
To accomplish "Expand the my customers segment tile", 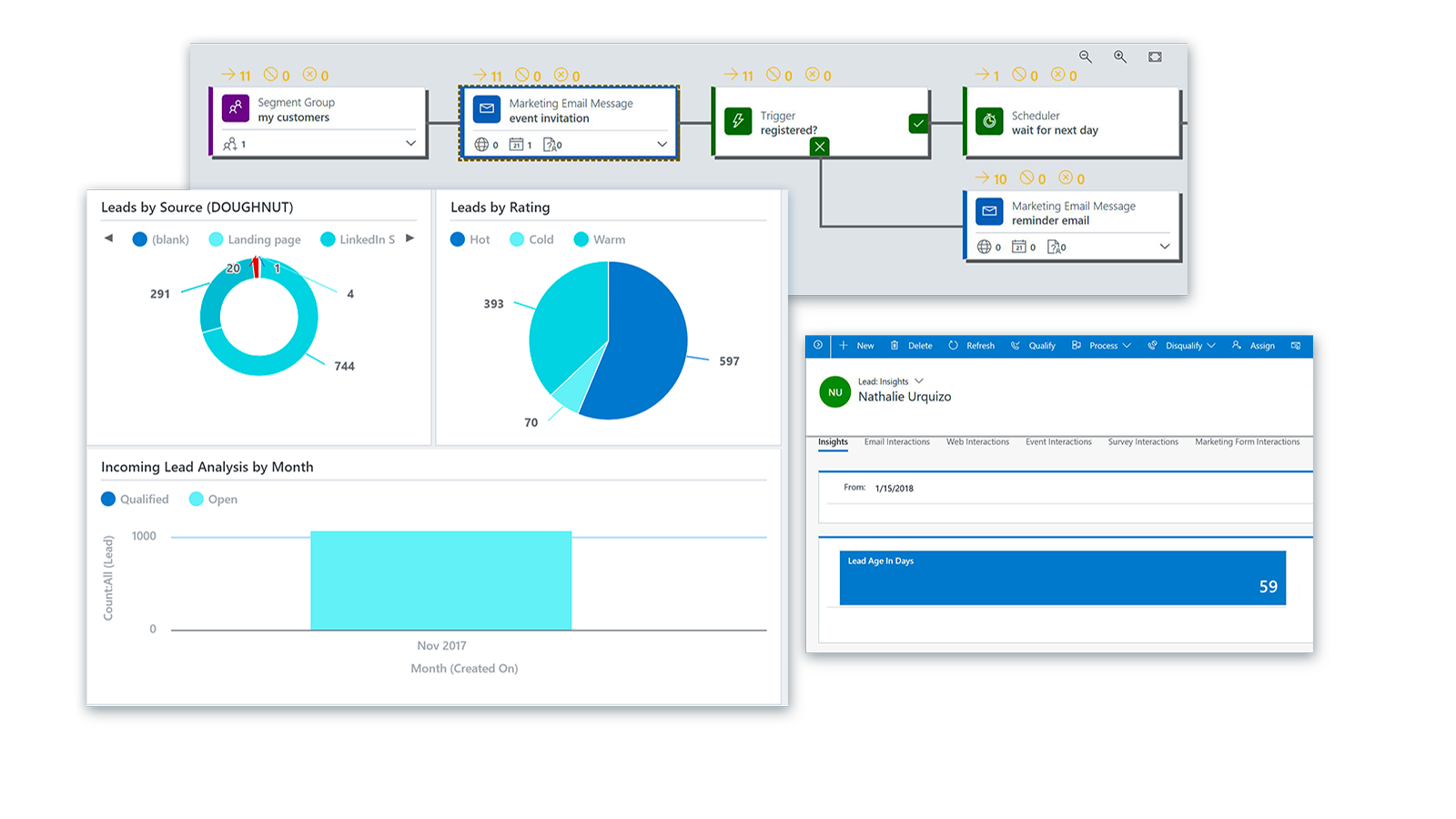I will coord(410,144).
